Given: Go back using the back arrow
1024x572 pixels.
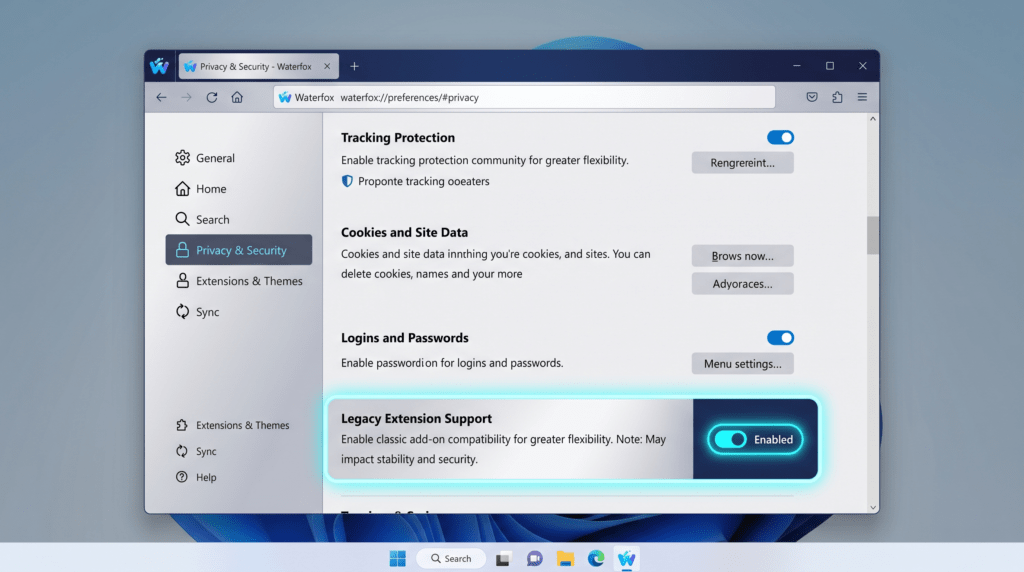Looking at the screenshot, I should (161, 97).
